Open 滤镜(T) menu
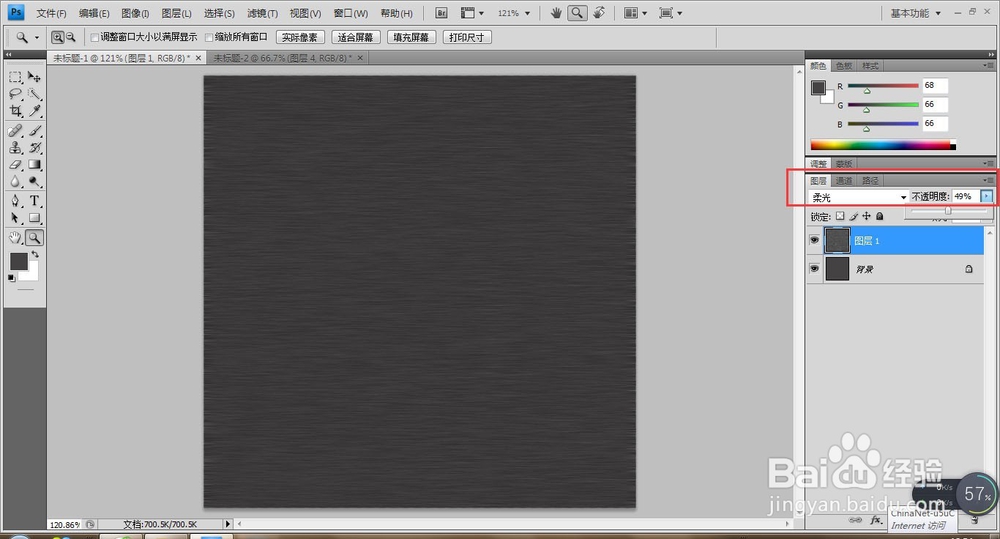This screenshot has height=539, width=1000. [x=262, y=13]
